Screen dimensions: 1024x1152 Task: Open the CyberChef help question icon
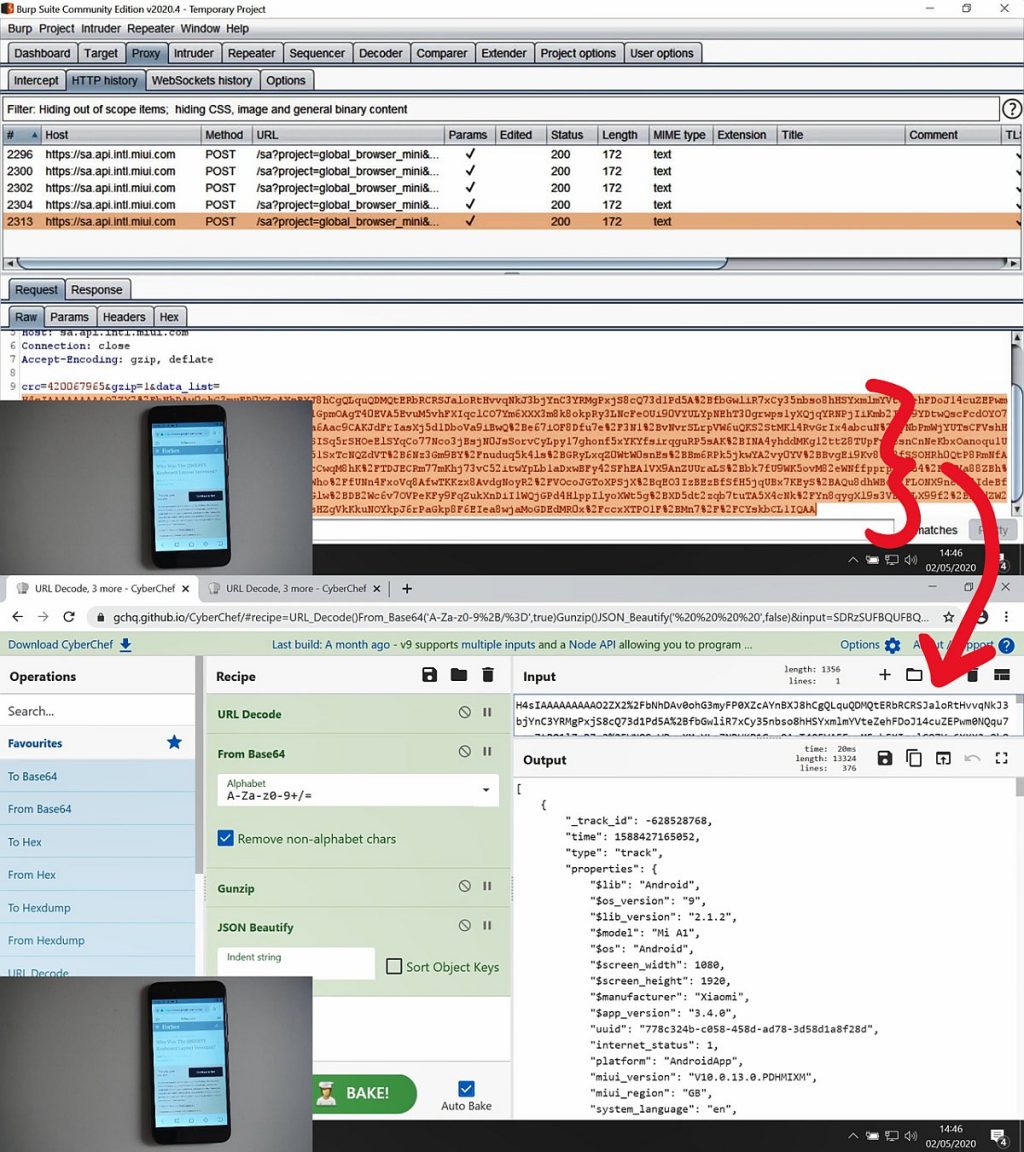click(x=1006, y=645)
